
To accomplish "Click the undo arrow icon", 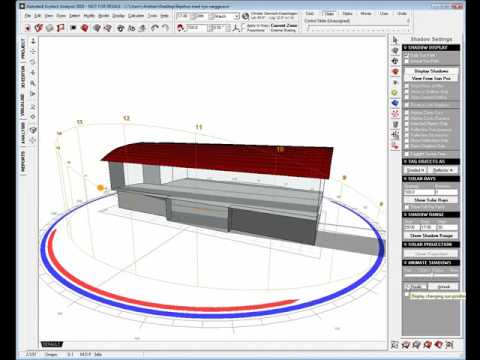I will (154, 28).
